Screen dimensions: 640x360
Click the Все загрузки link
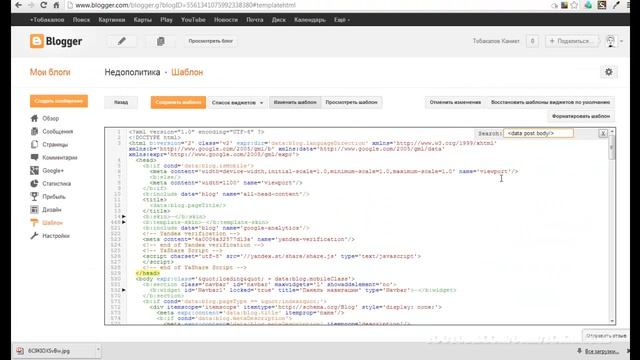[601, 351]
